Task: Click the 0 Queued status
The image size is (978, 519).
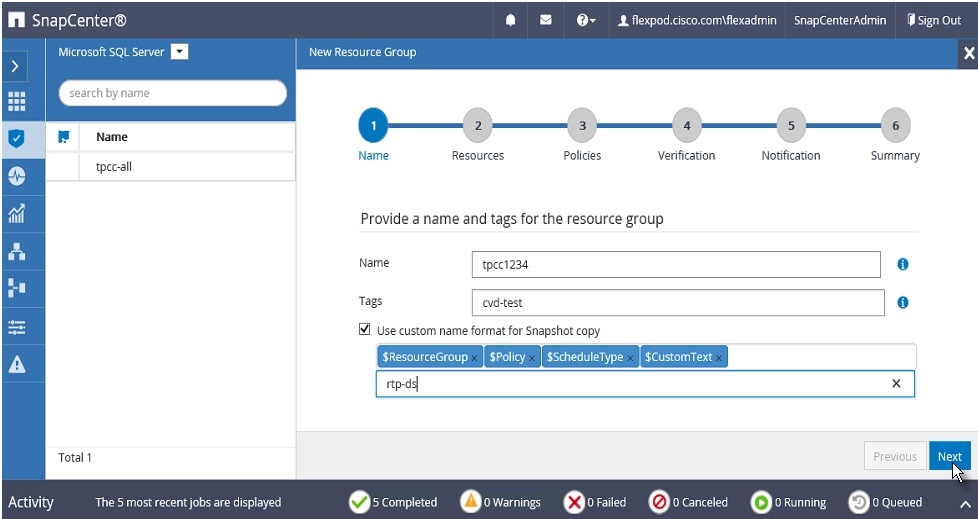Action: coord(885,502)
